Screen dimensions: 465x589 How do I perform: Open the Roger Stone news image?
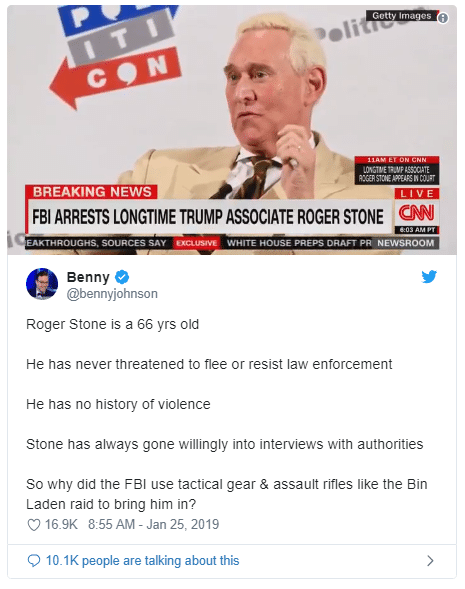coord(232,130)
